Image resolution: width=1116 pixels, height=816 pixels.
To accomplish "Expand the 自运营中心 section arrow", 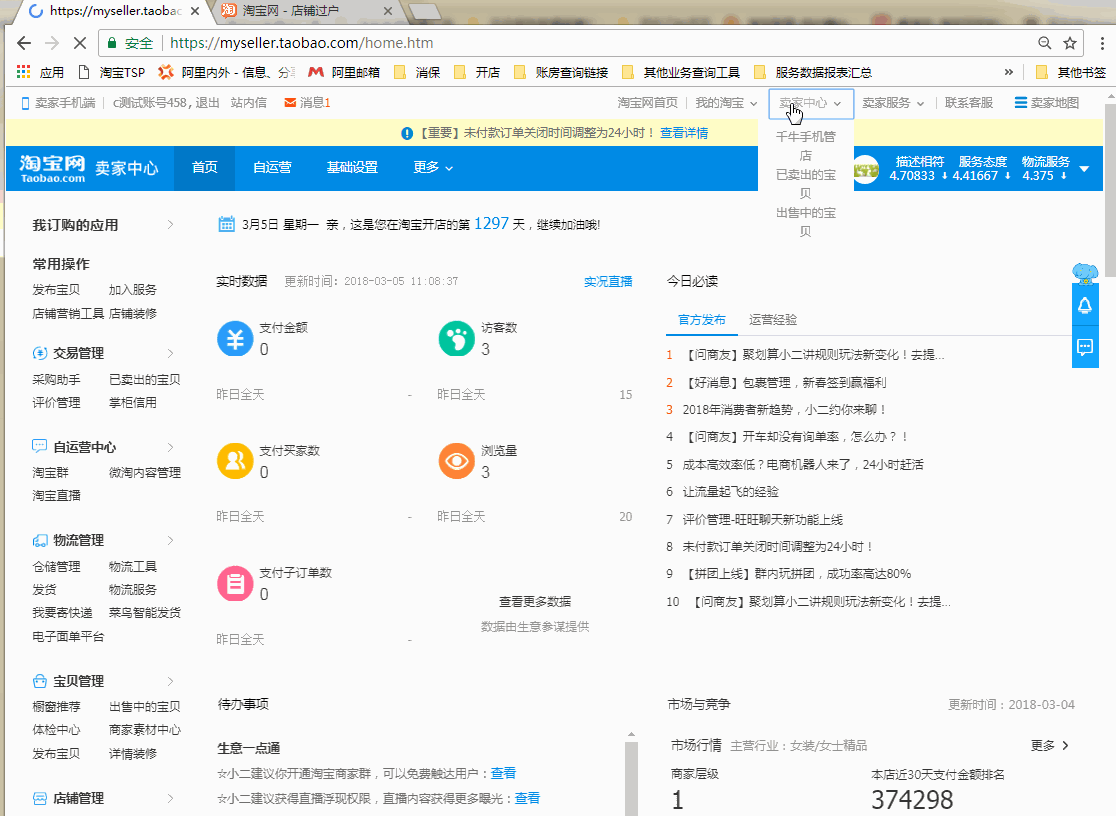I will tap(170, 447).
